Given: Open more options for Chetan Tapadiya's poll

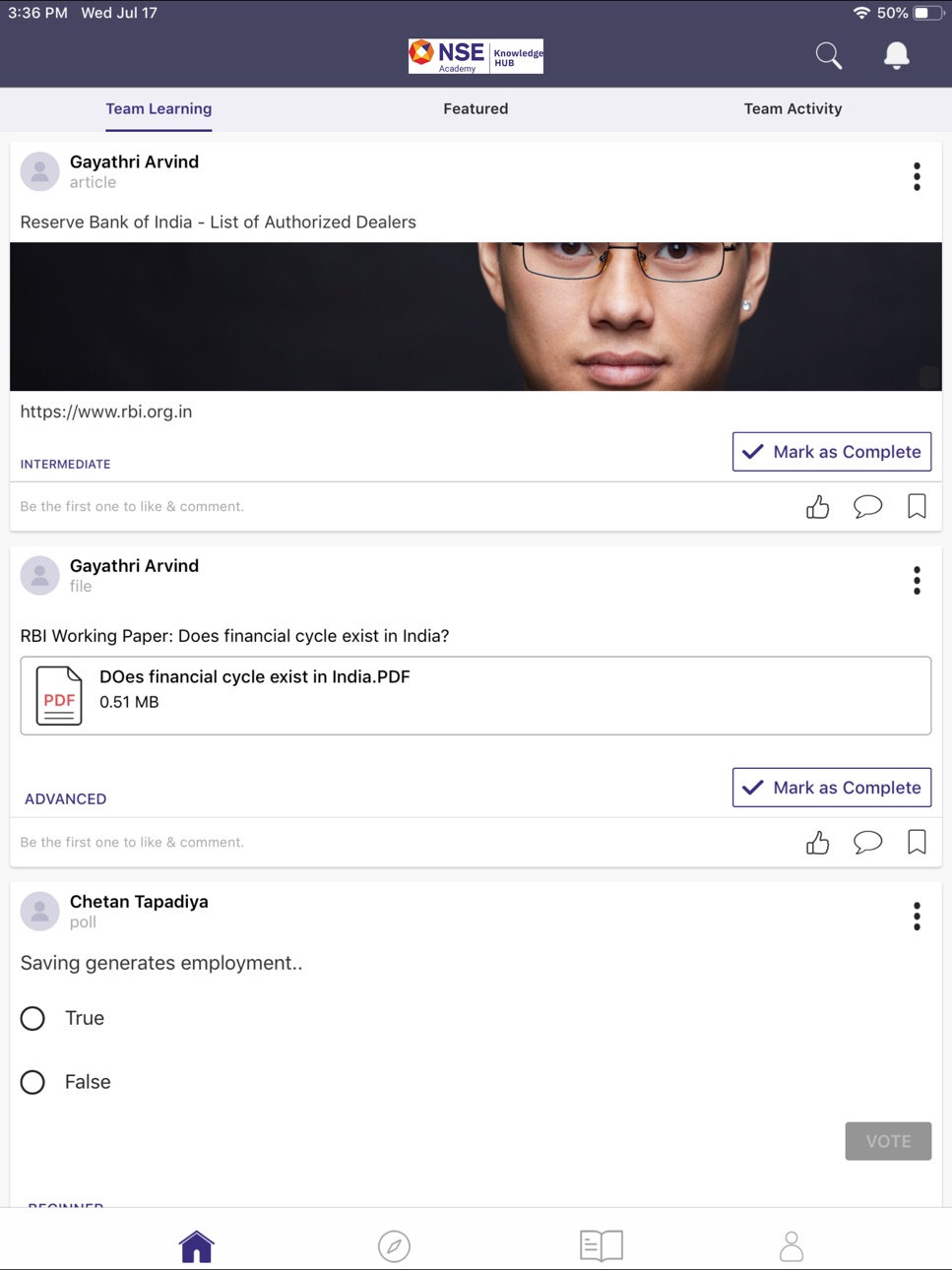Looking at the screenshot, I should pos(917,917).
